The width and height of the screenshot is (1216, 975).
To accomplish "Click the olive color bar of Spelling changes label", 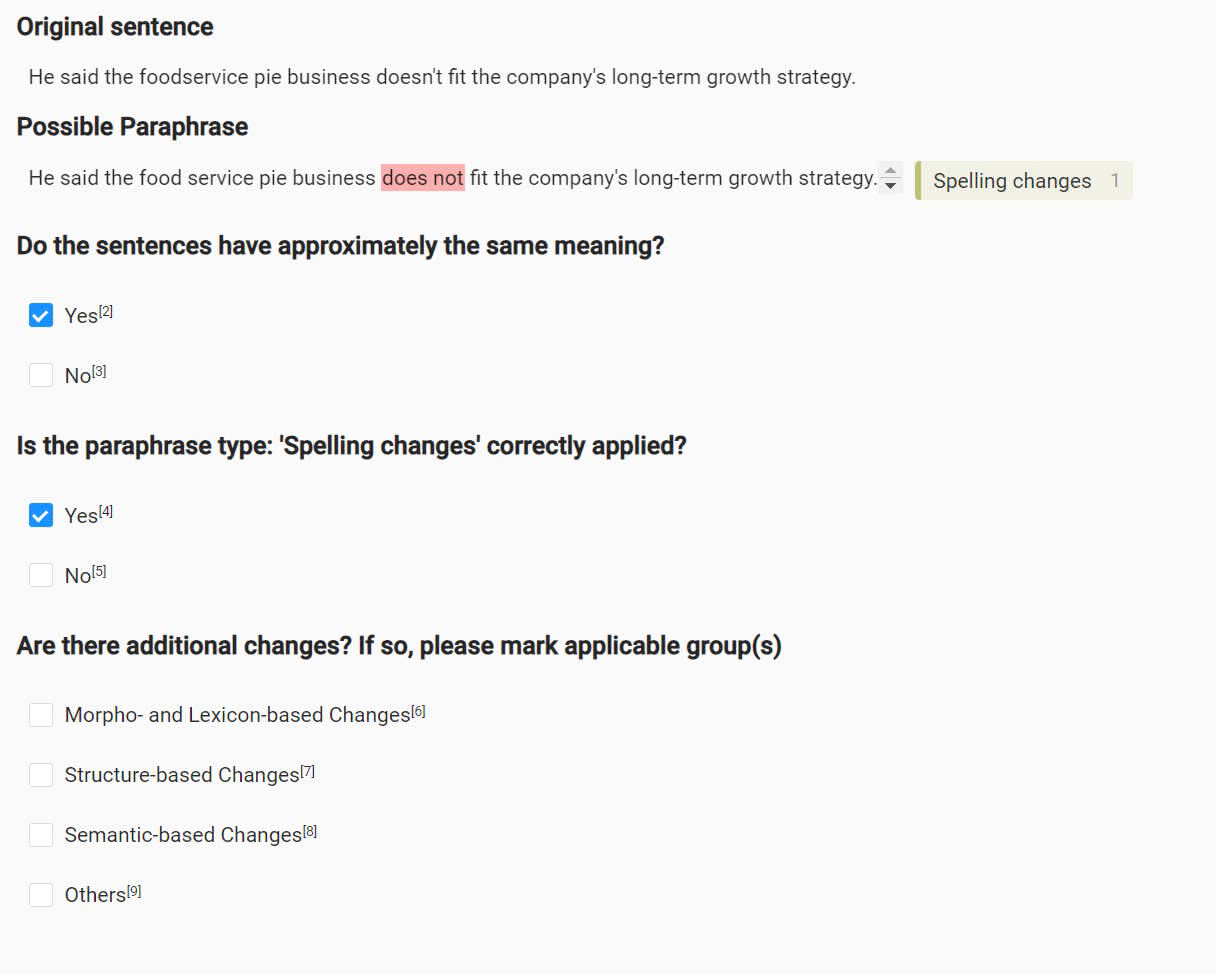I will pos(918,181).
